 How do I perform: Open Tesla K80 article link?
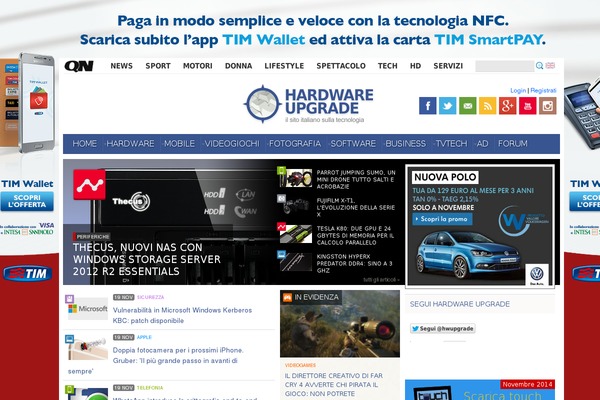[x=355, y=235]
